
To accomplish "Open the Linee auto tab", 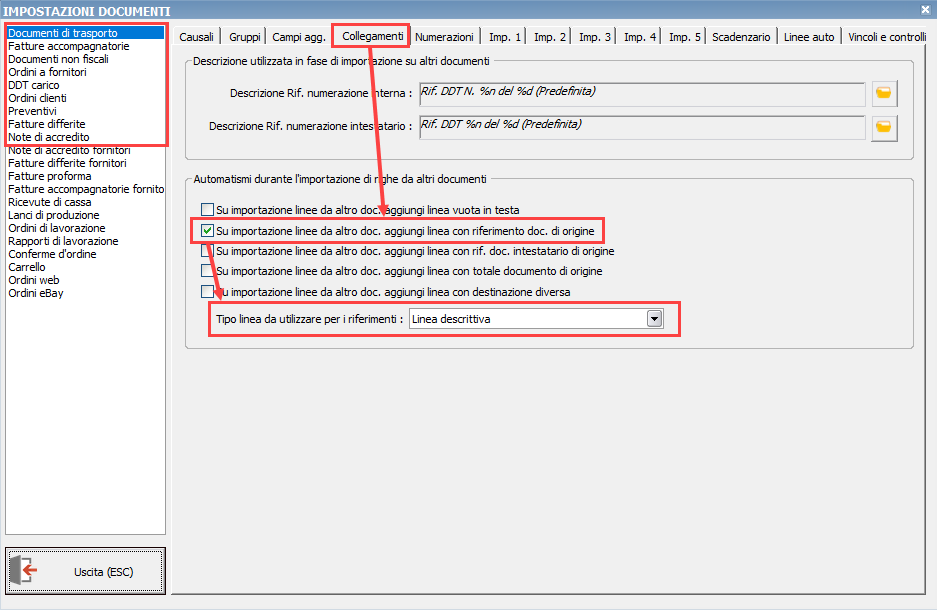I will pos(809,37).
